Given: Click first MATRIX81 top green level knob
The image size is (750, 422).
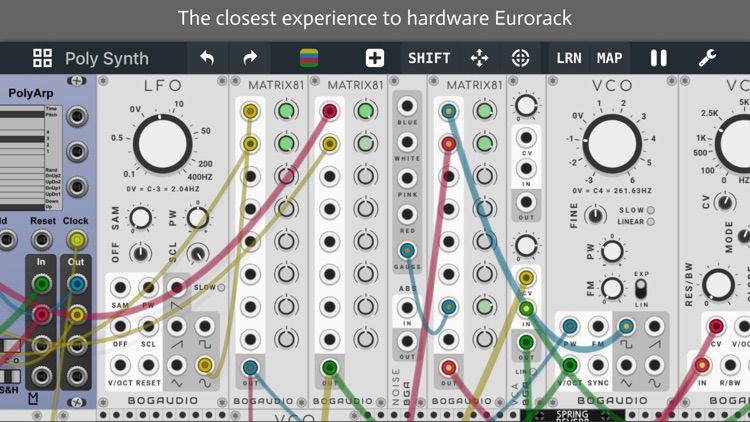Looking at the screenshot, I should (x=286, y=111).
